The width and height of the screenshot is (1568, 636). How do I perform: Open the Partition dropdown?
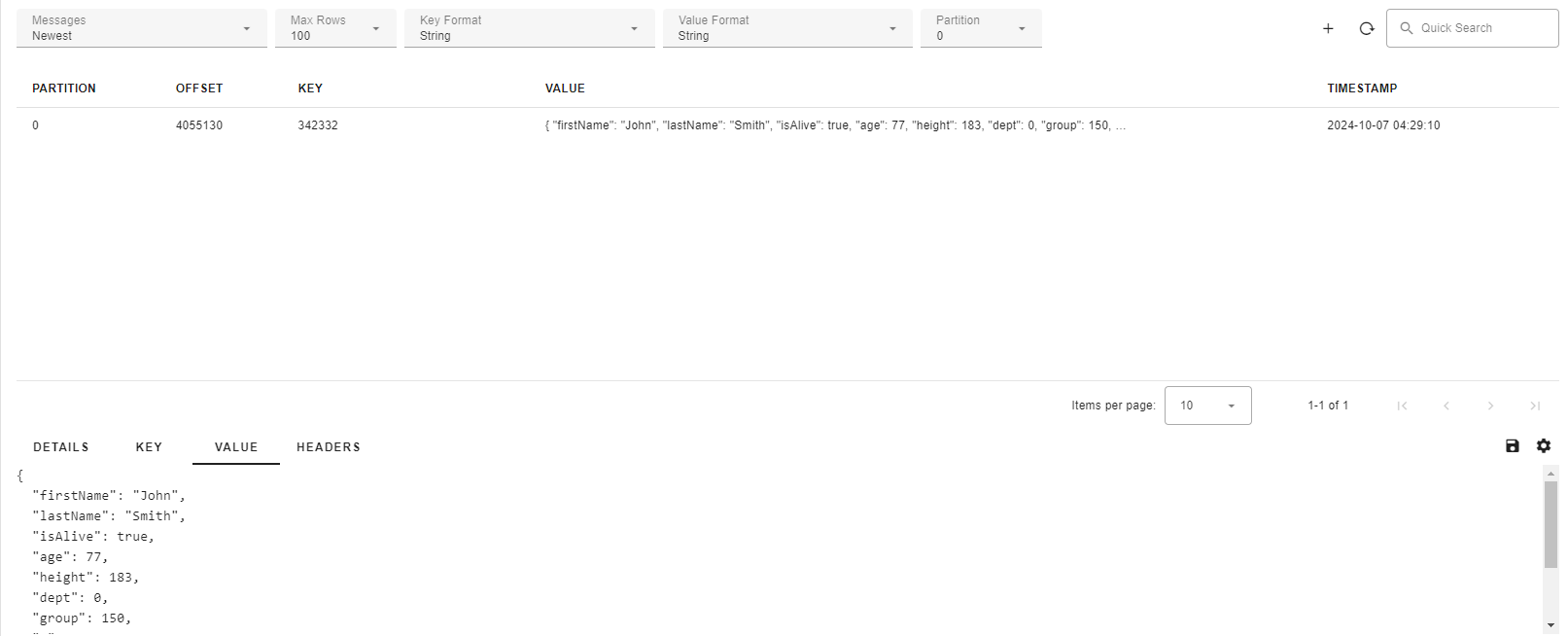(980, 28)
